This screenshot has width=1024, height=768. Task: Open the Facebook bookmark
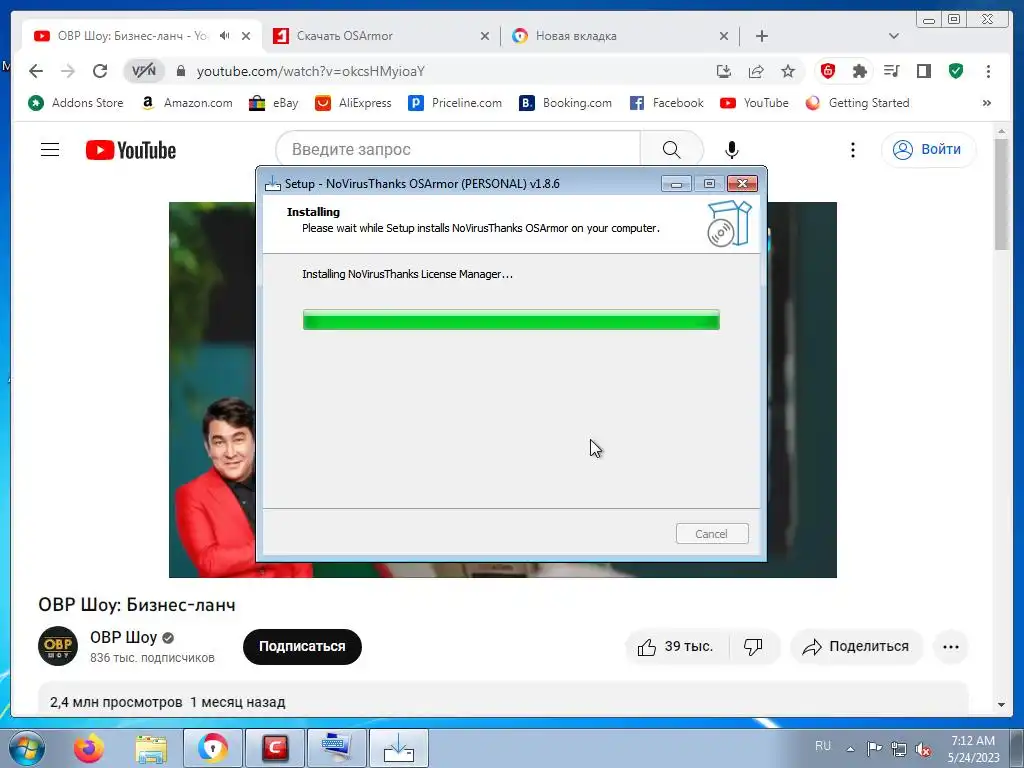pos(667,103)
